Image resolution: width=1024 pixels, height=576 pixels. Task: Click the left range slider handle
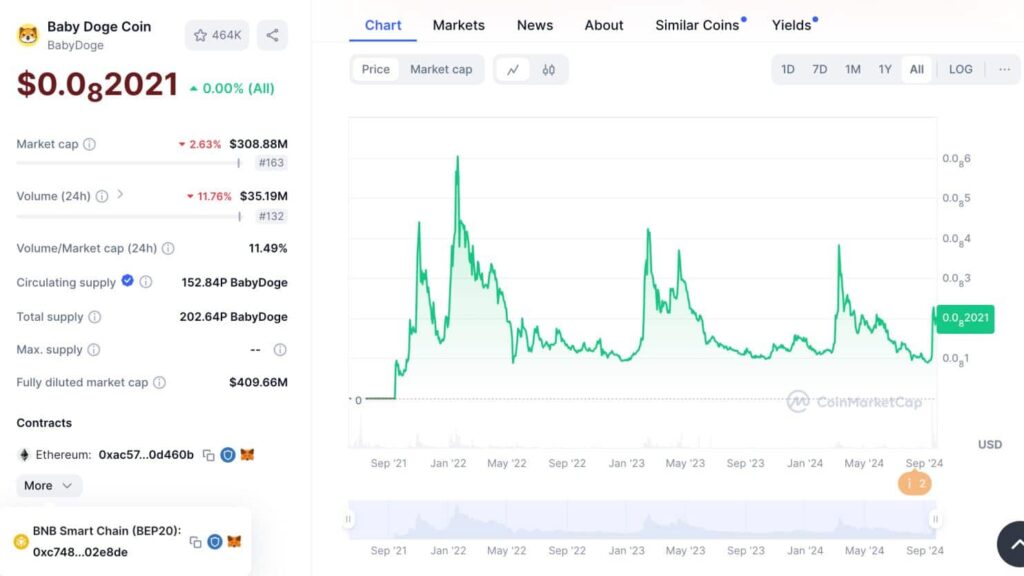click(x=348, y=519)
